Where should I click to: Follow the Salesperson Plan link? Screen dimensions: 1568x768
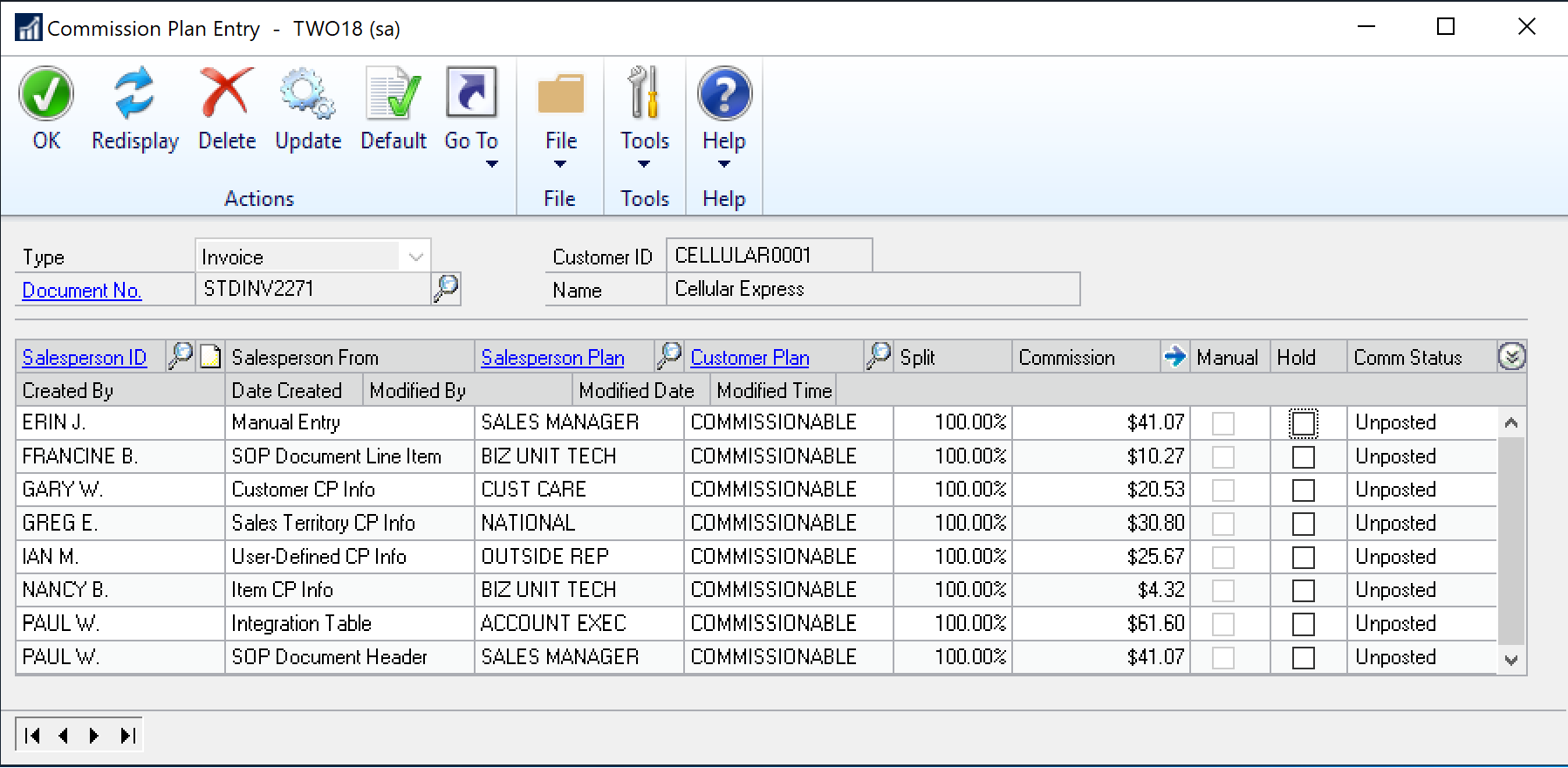pos(552,358)
